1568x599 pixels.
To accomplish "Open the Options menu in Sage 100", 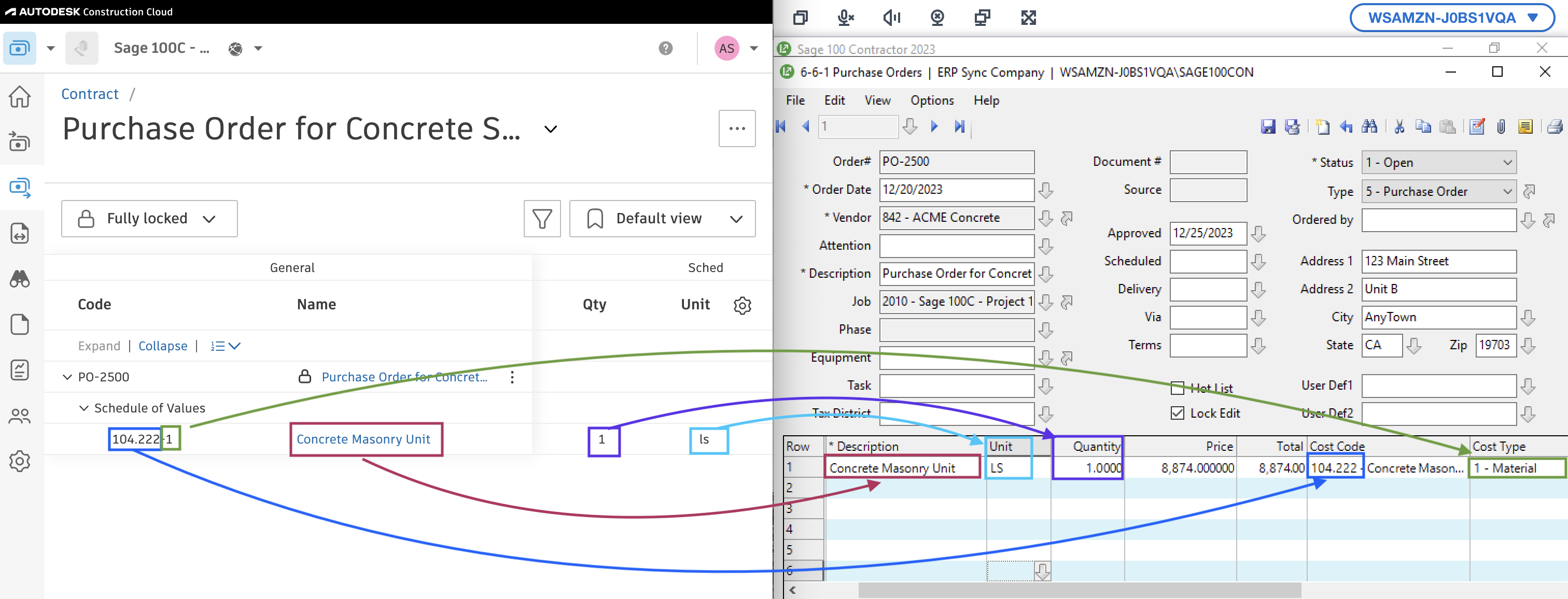I will (x=930, y=100).
